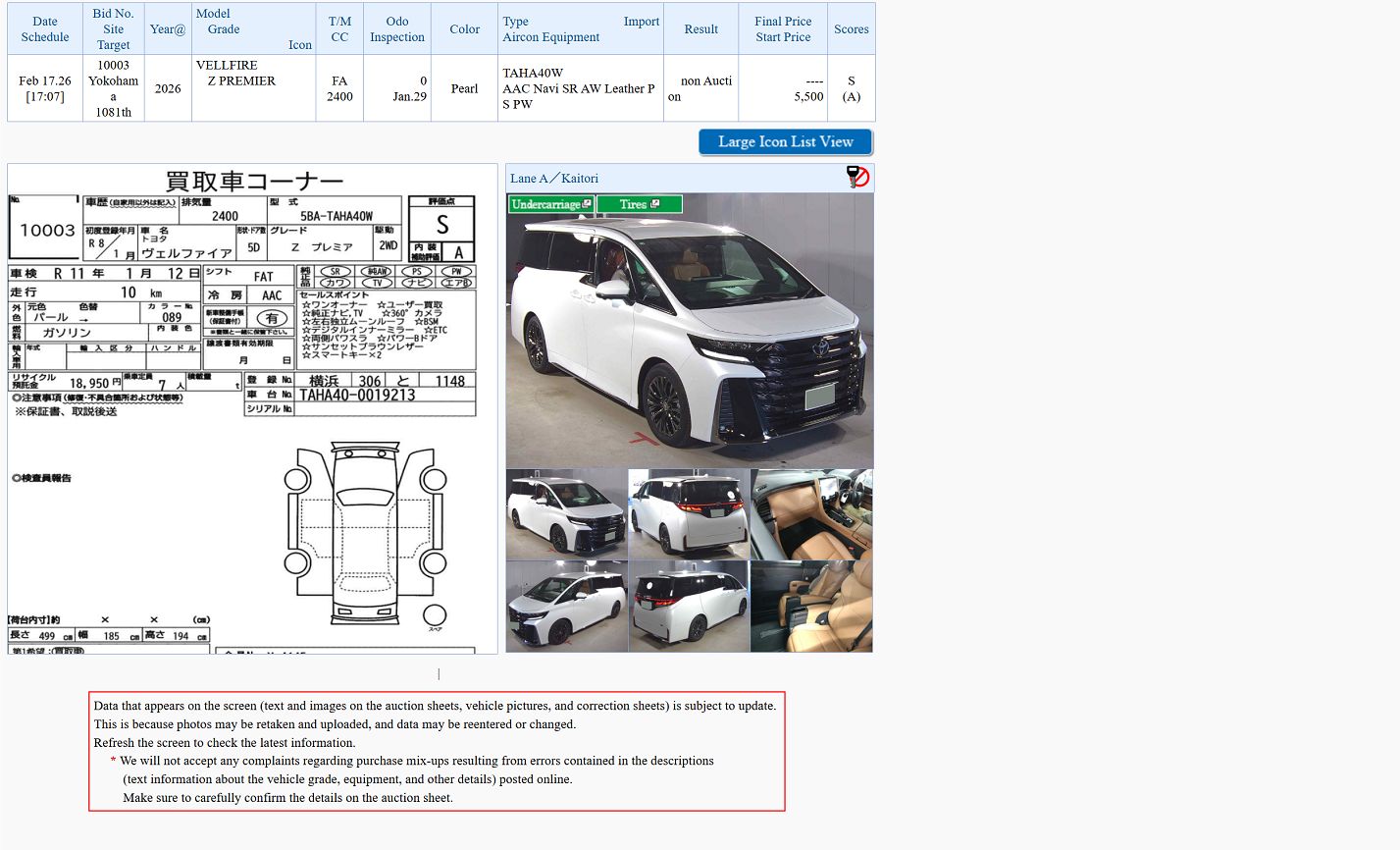This screenshot has width=1400, height=850.
Task: Click the Pearl color cell
Action: tap(465, 88)
